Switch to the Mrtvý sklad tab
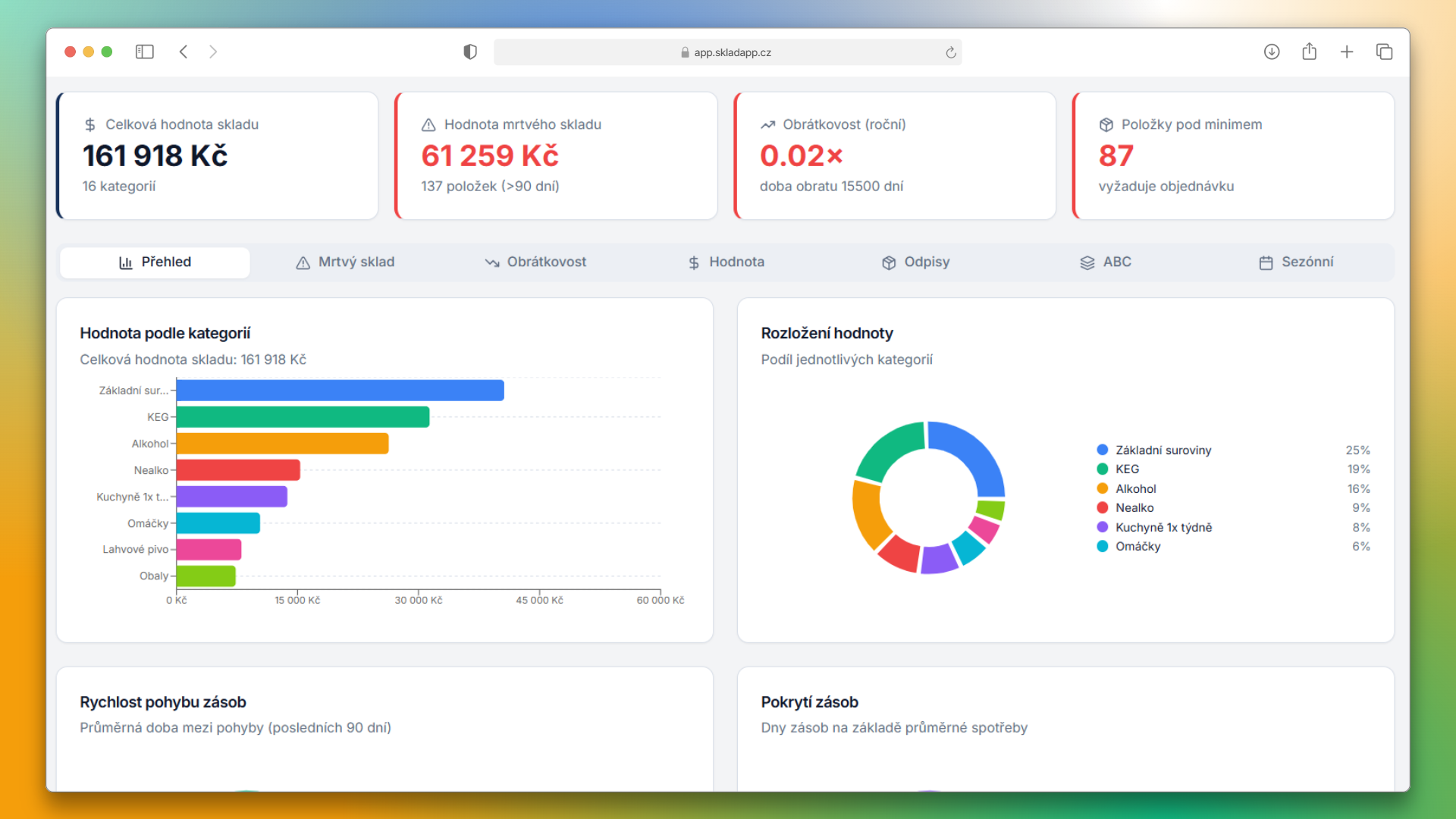The image size is (1456, 819). tap(345, 262)
